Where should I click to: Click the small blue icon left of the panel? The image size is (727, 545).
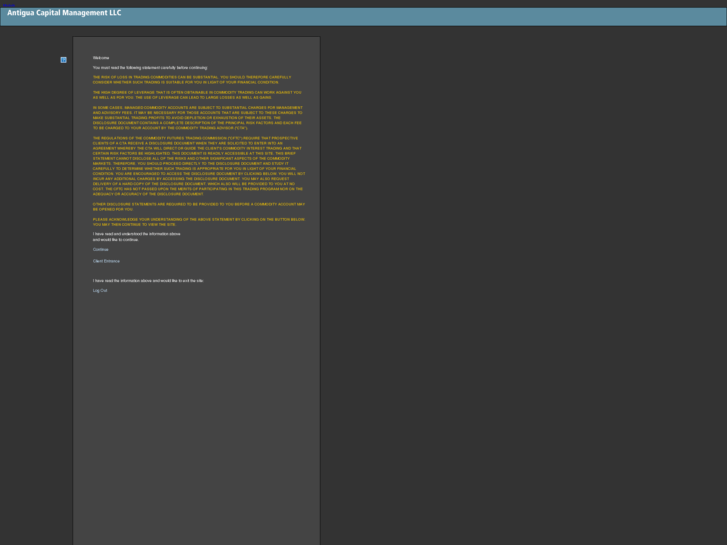coord(64,60)
